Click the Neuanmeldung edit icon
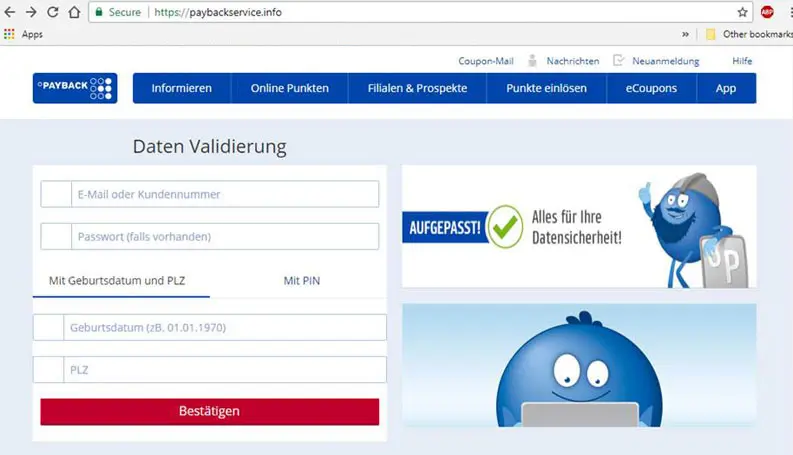793x455 pixels. (619, 61)
